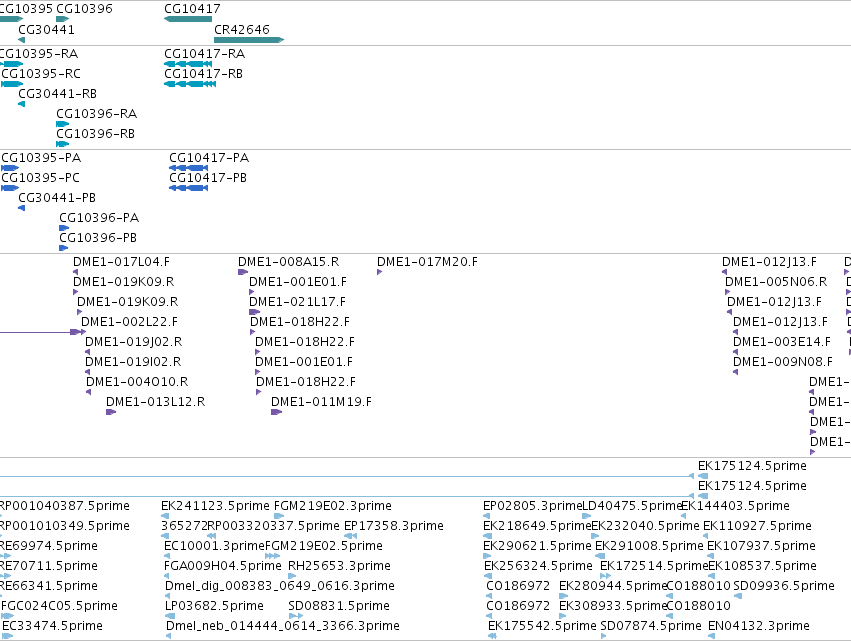Select EST label EK256324.5prime
Image resolution: width=851 pixels, height=641 pixels.
point(538,566)
